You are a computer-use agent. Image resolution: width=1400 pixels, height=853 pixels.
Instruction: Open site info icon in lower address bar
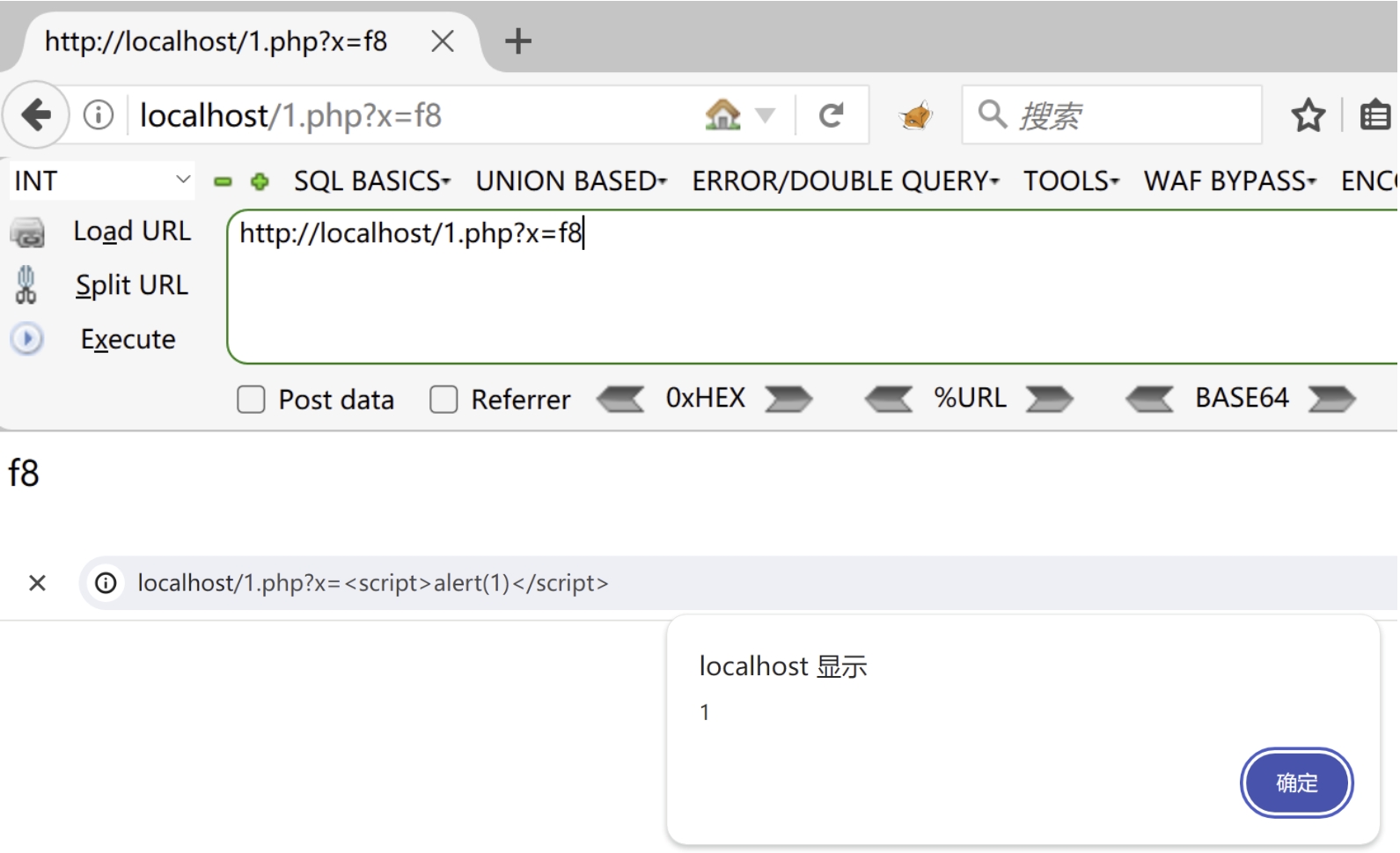tap(106, 583)
